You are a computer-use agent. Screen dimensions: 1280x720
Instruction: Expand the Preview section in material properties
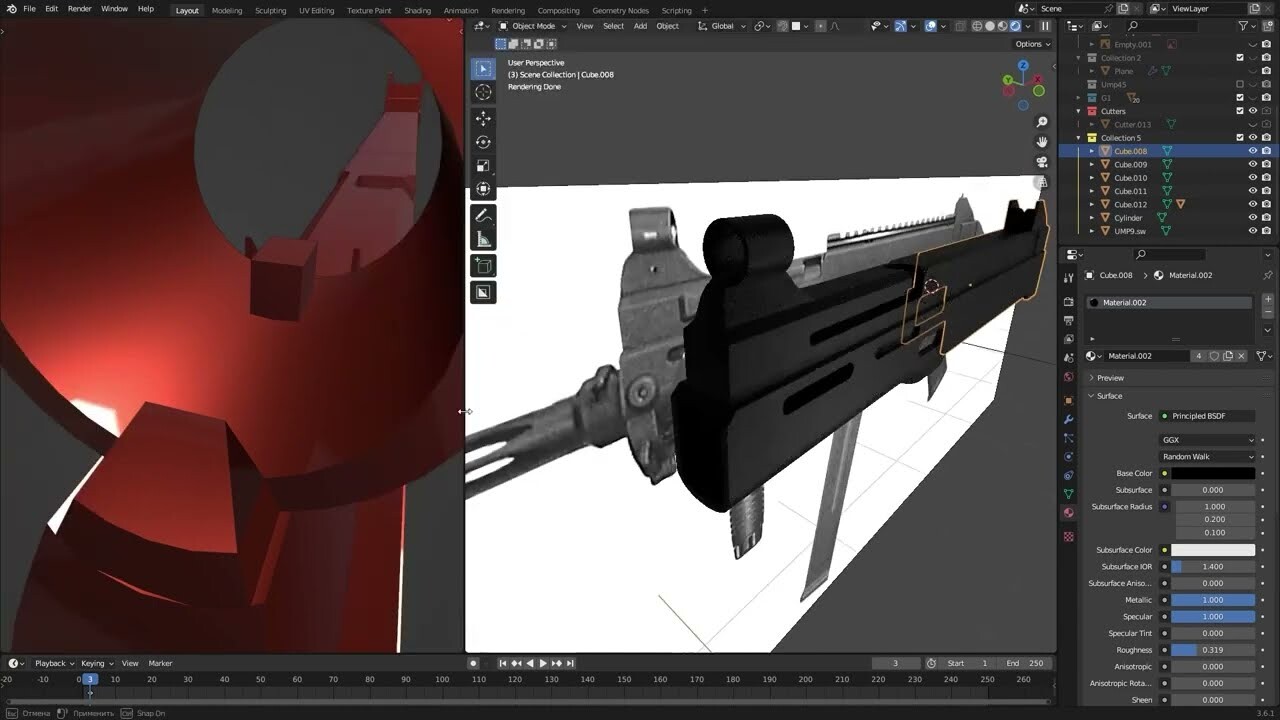coord(1108,377)
